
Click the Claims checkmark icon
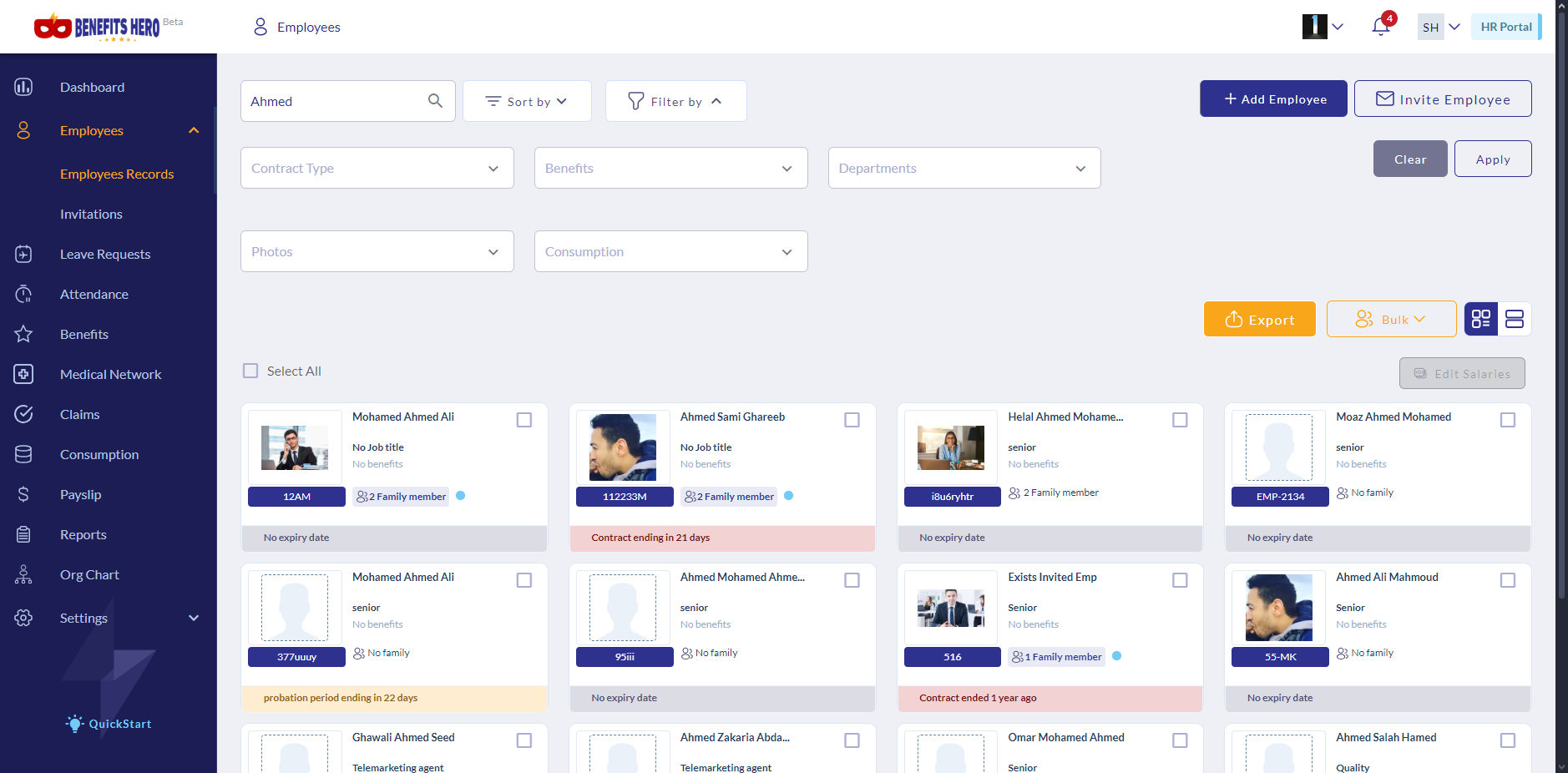click(x=23, y=414)
